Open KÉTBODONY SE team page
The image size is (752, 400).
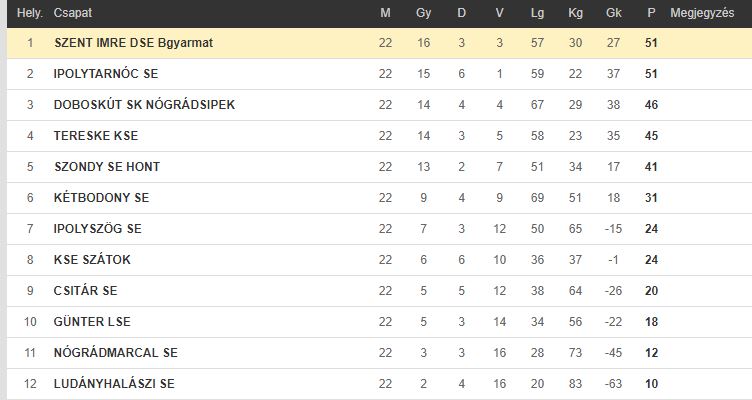(102, 198)
